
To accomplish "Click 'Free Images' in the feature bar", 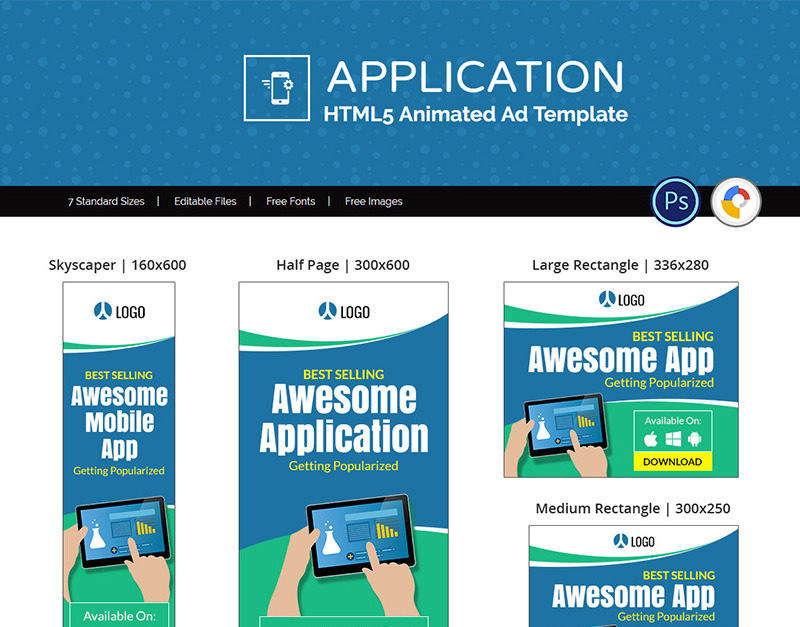I will 373,201.
